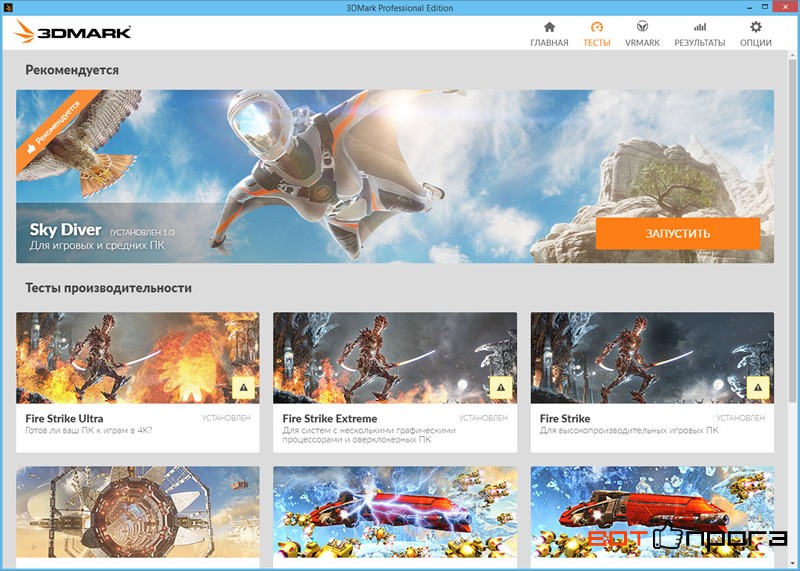Open the VRMark tab
This screenshot has height=571, width=800.
pos(642,34)
